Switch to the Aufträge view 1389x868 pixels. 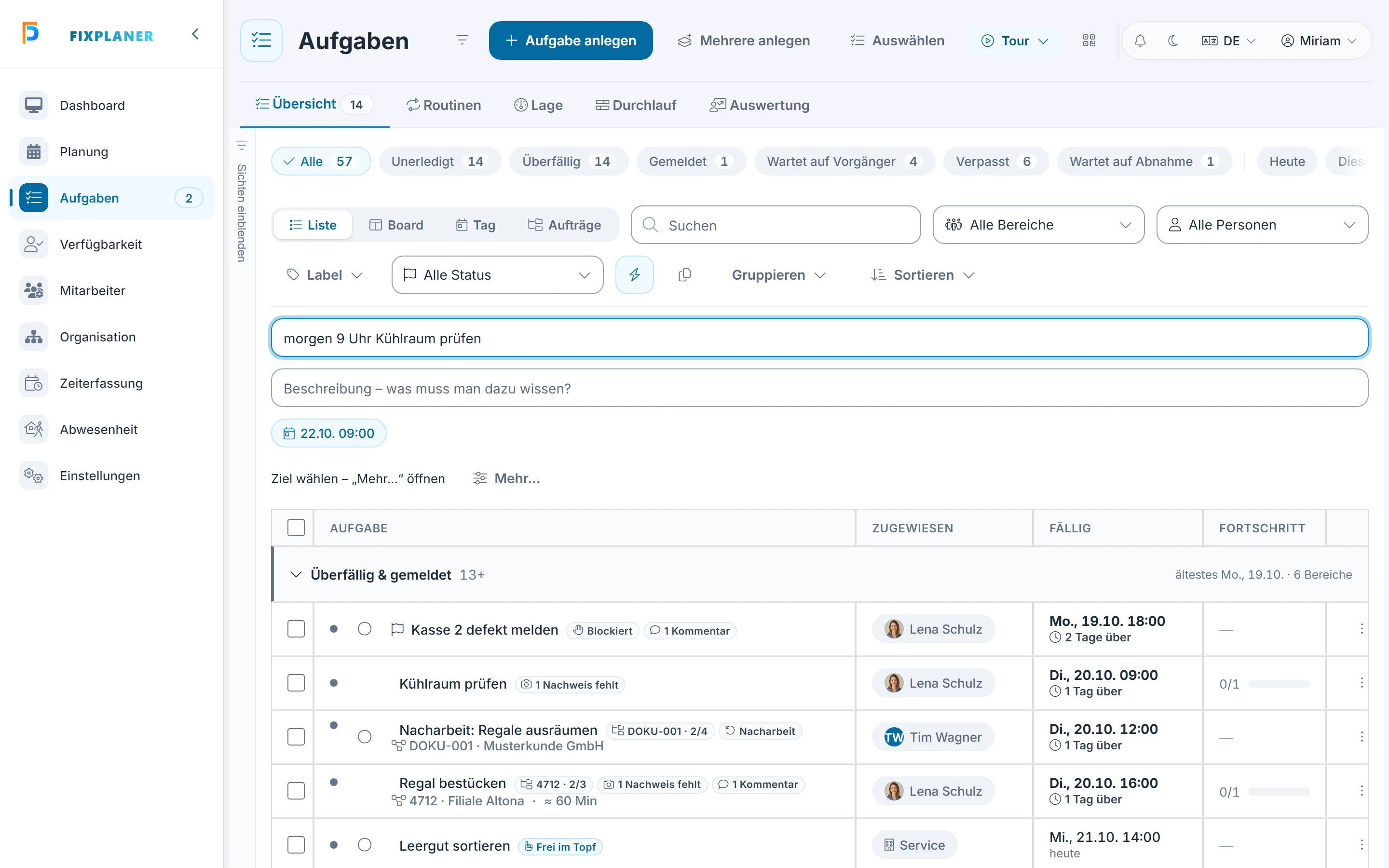[x=565, y=225]
